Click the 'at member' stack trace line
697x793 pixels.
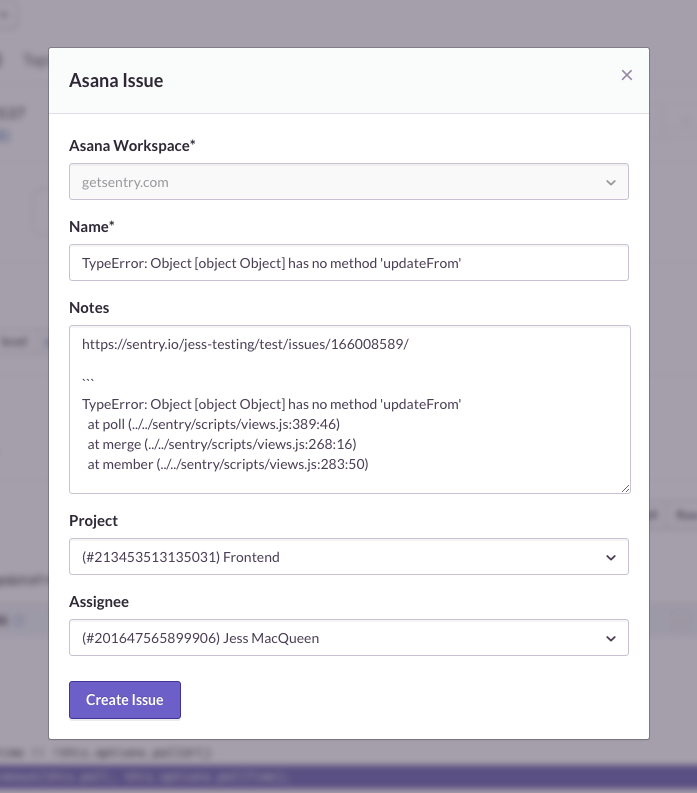[228, 464]
